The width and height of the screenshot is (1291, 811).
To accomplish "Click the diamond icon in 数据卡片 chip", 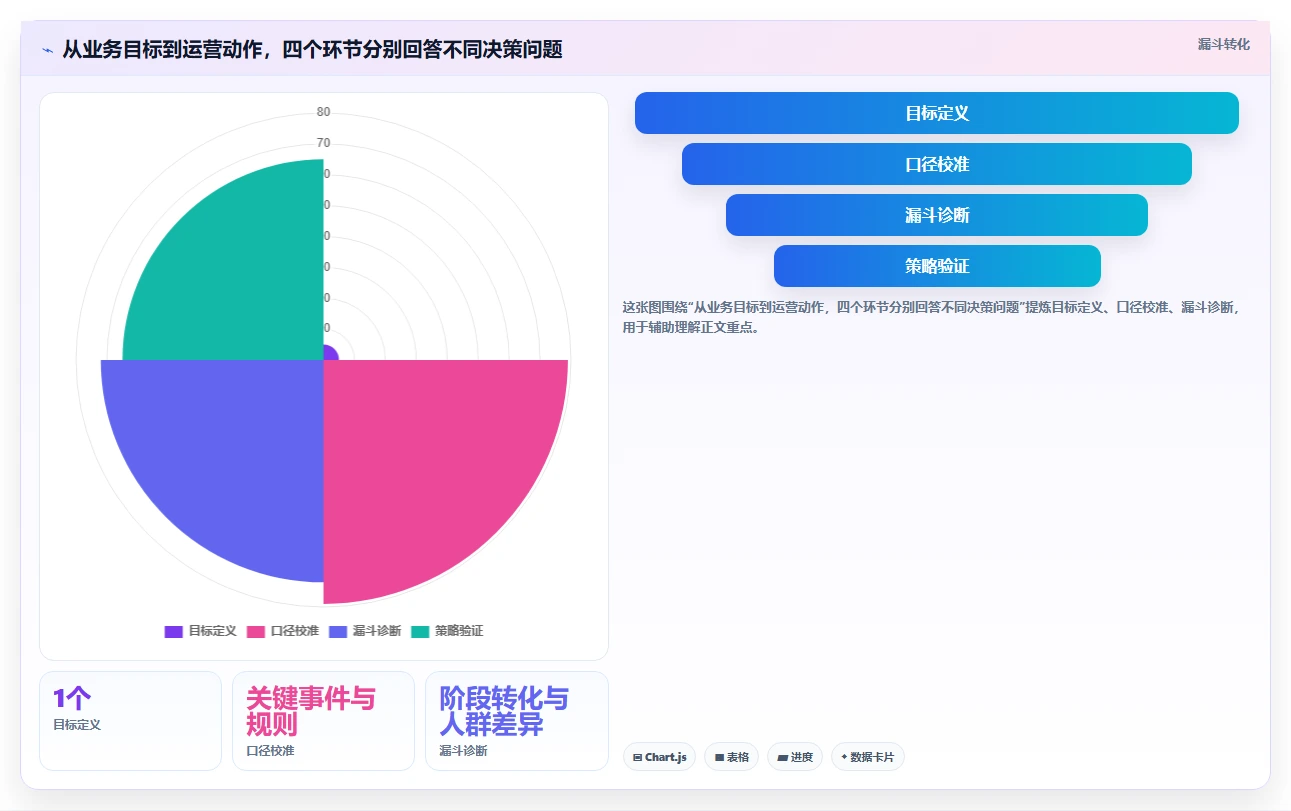I will 844,757.
